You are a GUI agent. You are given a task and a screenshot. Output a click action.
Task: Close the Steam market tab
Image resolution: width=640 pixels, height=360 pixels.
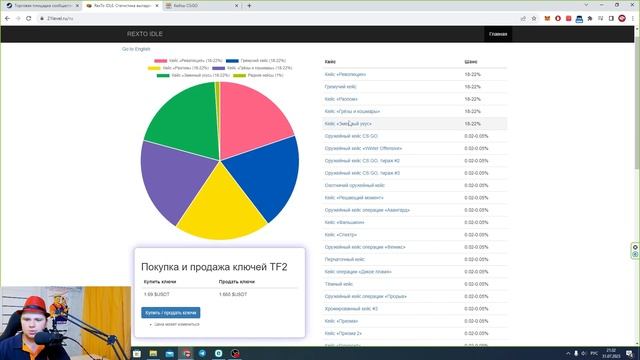(77, 6)
